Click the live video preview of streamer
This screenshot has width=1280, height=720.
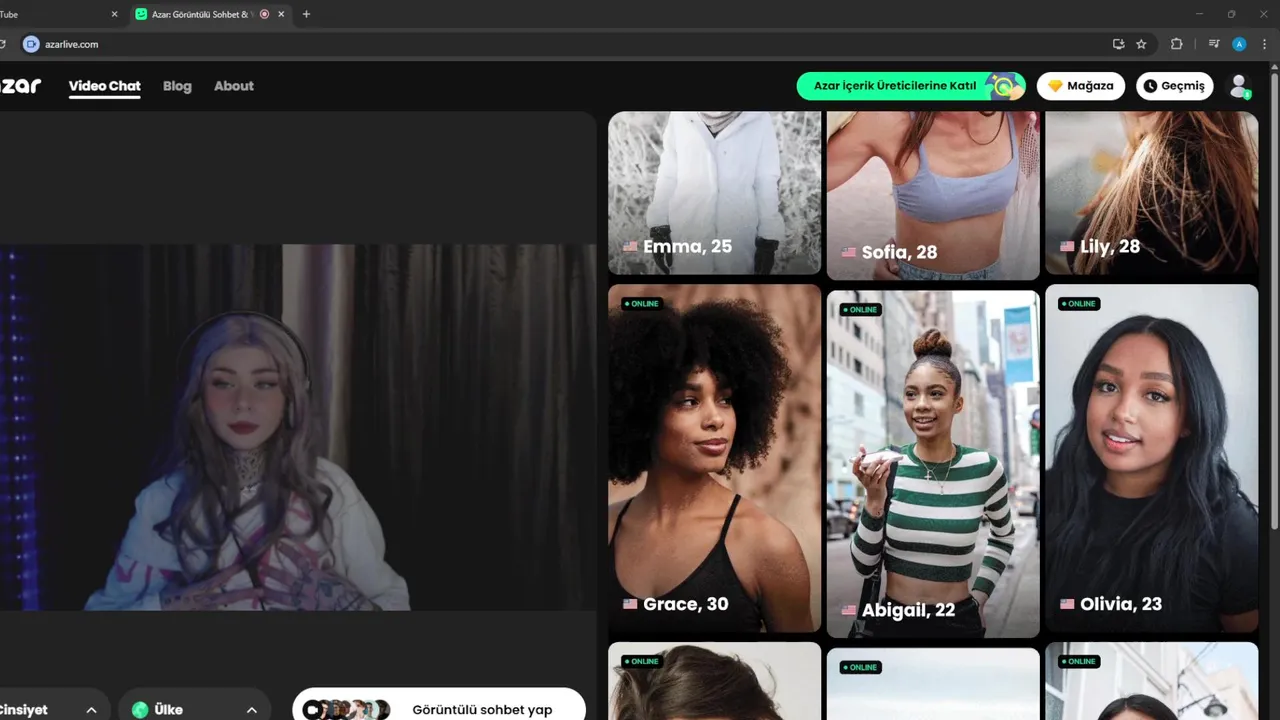pos(298,427)
